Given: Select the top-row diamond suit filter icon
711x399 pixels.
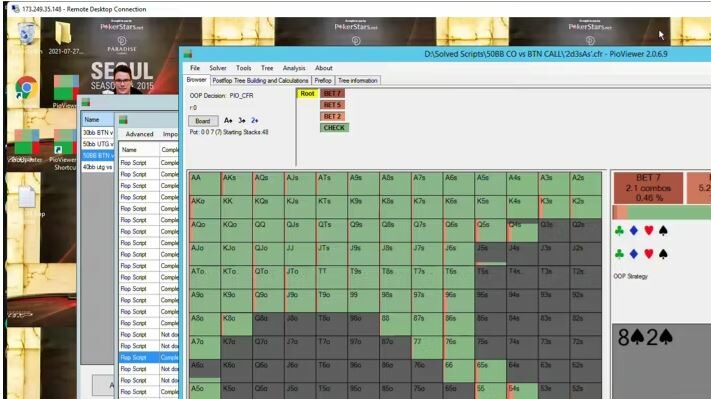Looking at the screenshot, I should tap(634, 231).
